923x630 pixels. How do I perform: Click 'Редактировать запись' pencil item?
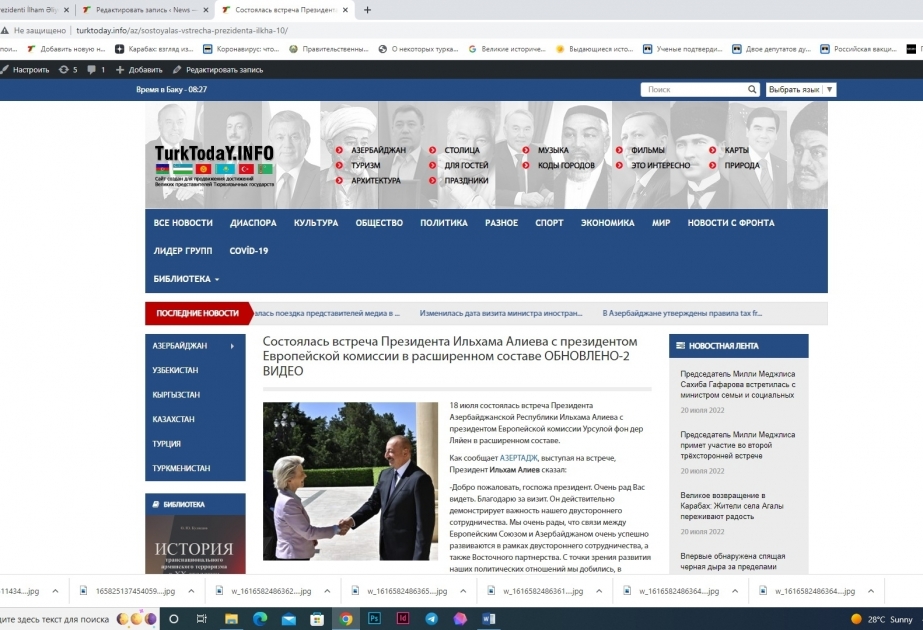[x=218, y=69]
